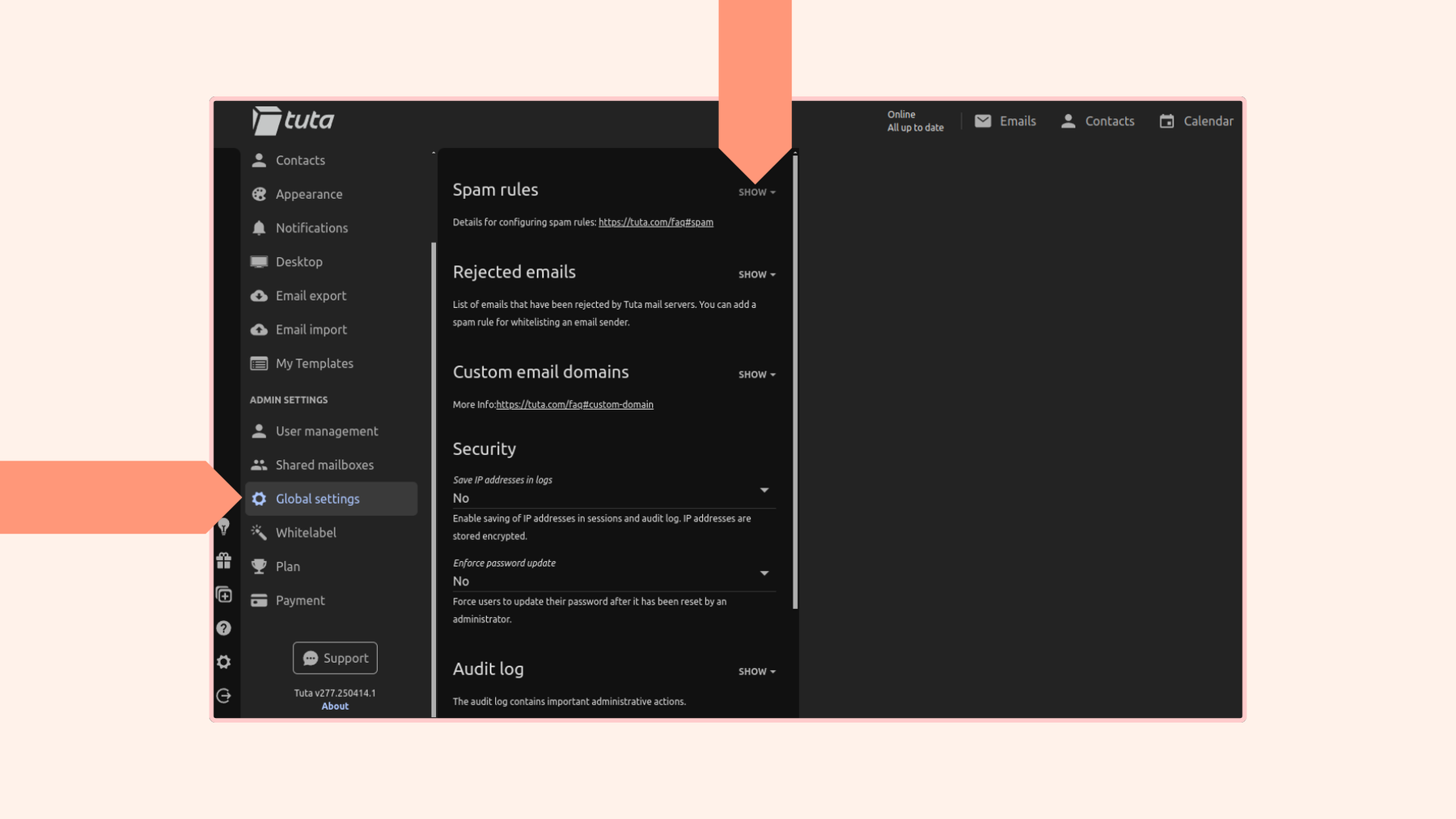Click the lightbulb icon in the left rail
The width and height of the screenshot is (1456, 819).
point(224,527)
